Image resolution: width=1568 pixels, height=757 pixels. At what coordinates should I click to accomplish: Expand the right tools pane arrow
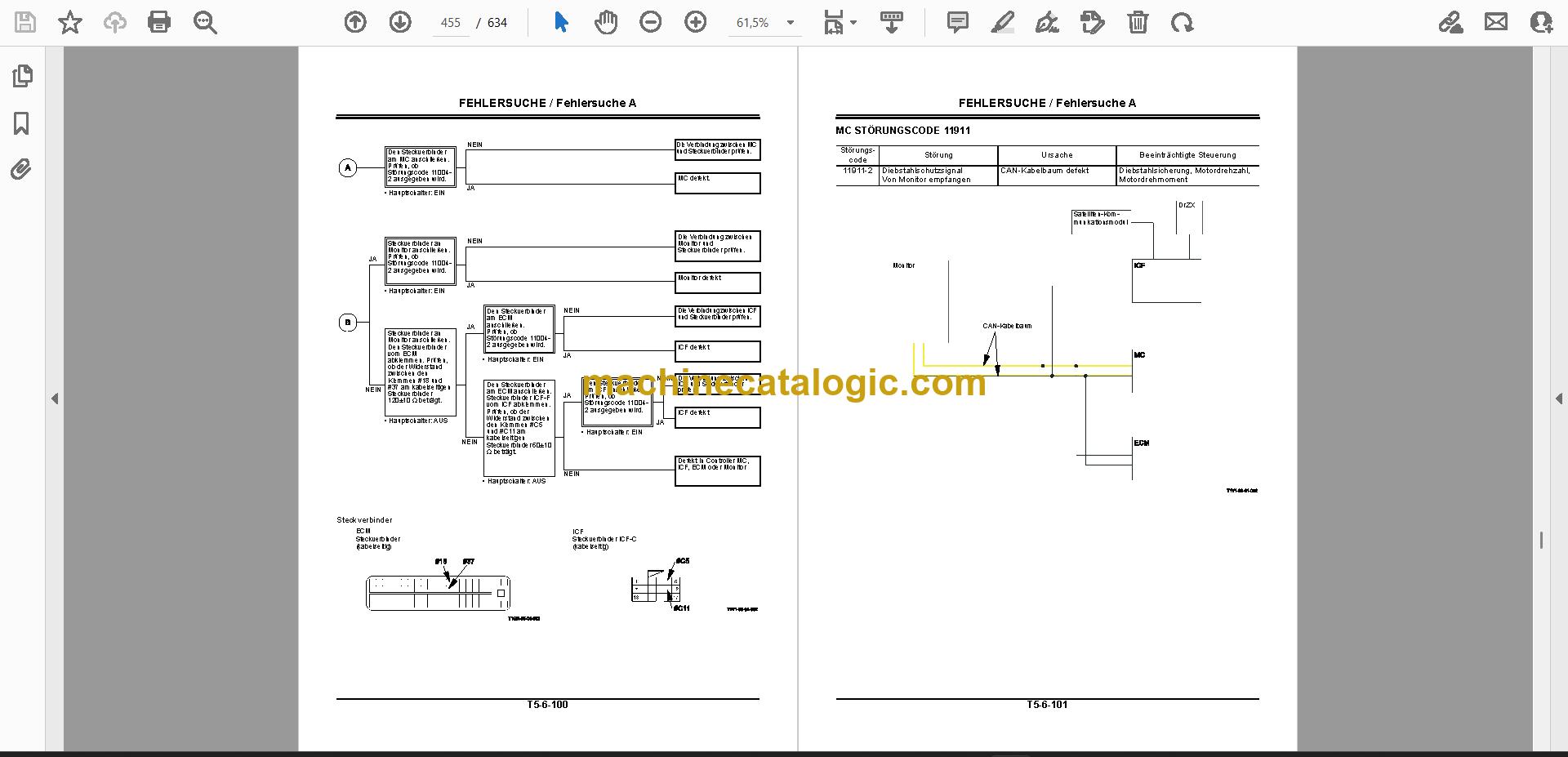tap(1558, 399)
